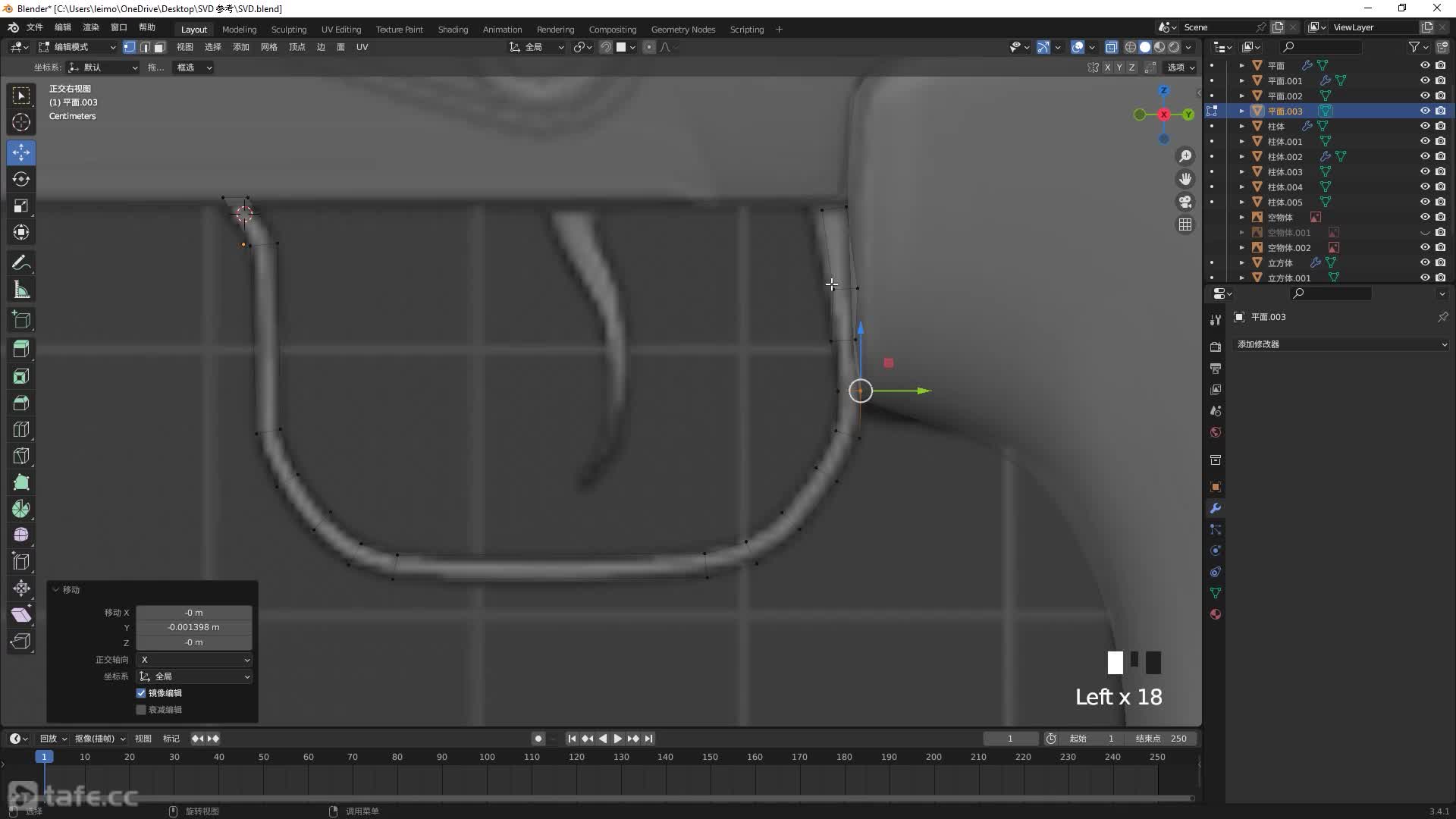Click the 结束点 250 end frame field
Screen dimensions: 1456x819
pyautogui.click(x=1161, y=739)
